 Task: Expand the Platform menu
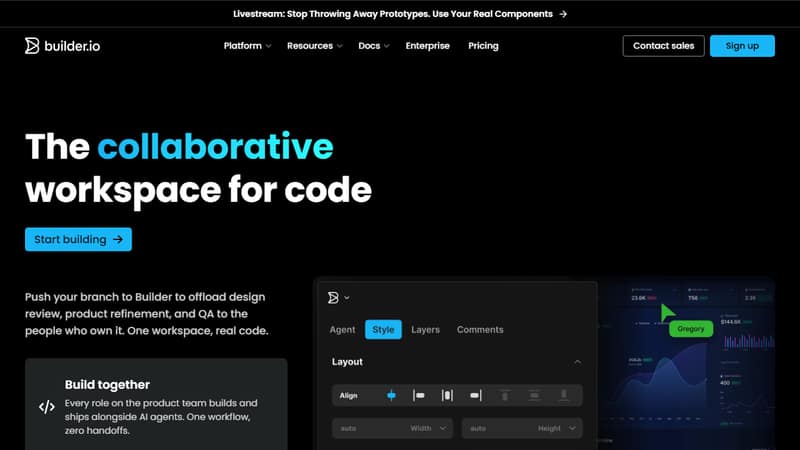(x=247, y=46)
